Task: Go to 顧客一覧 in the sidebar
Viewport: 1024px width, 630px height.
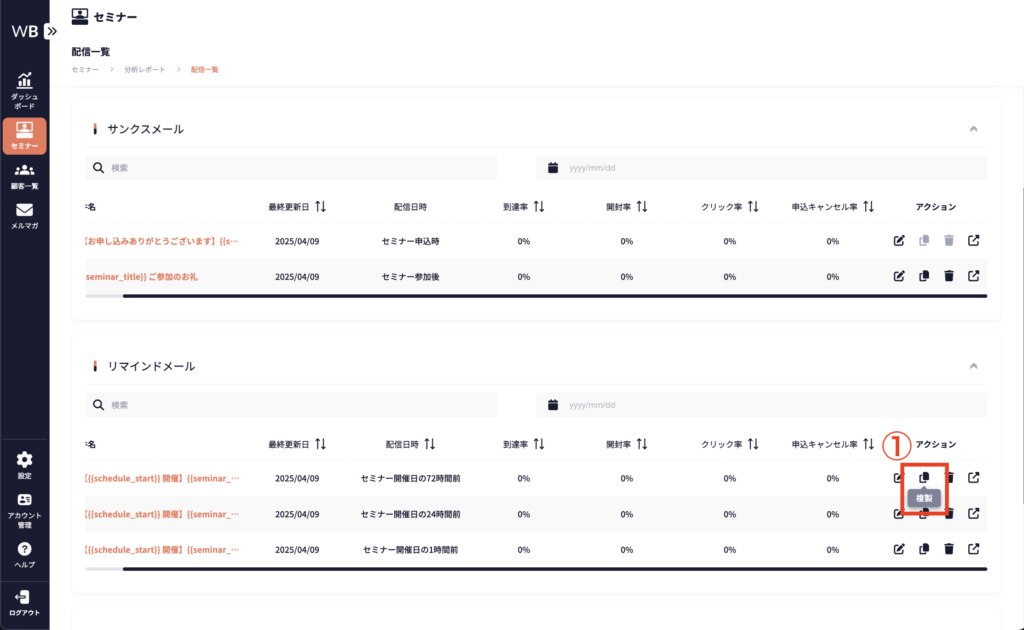Action: click(24, 175)
